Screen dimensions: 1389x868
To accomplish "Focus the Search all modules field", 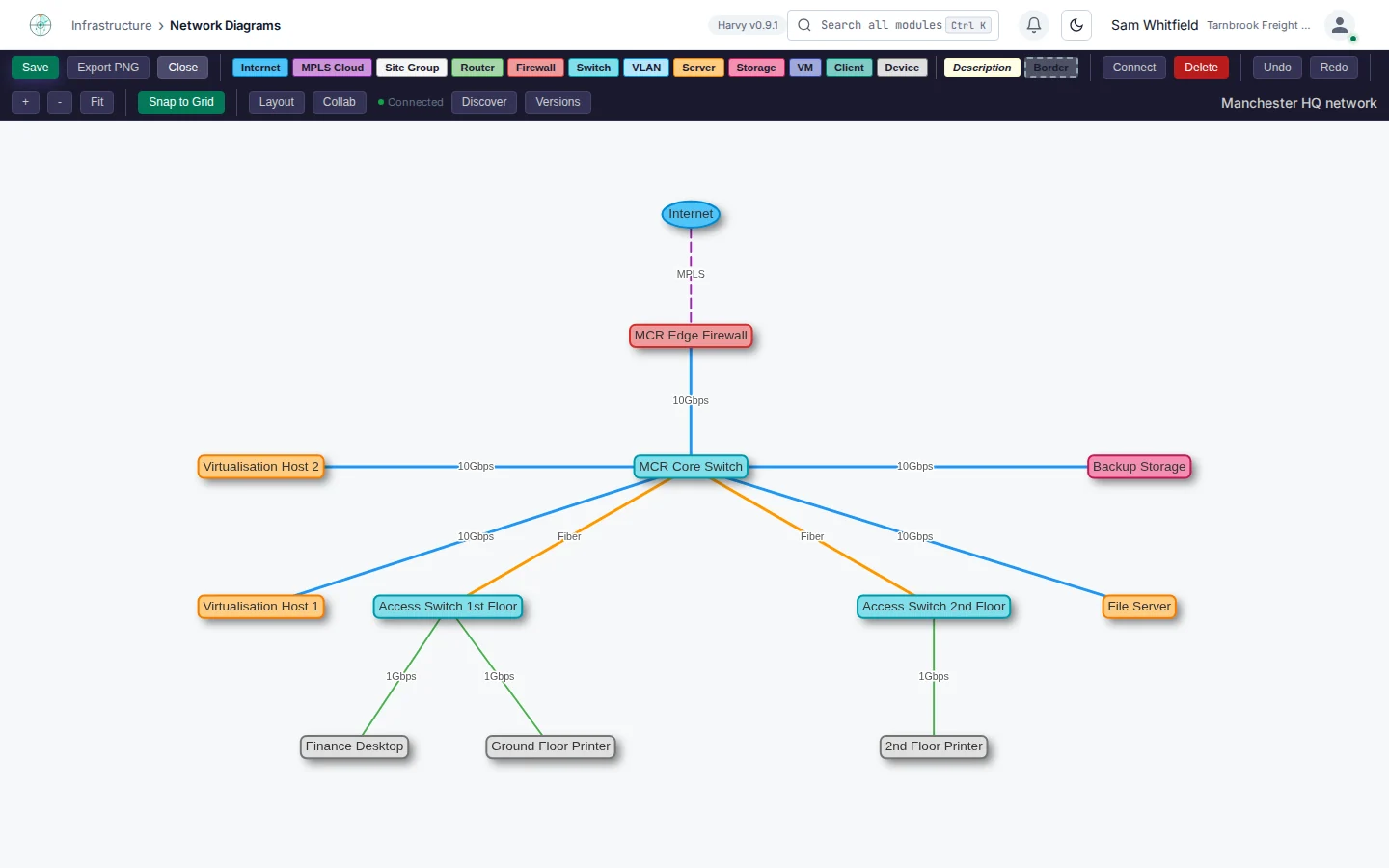I will tap(893, 25).
